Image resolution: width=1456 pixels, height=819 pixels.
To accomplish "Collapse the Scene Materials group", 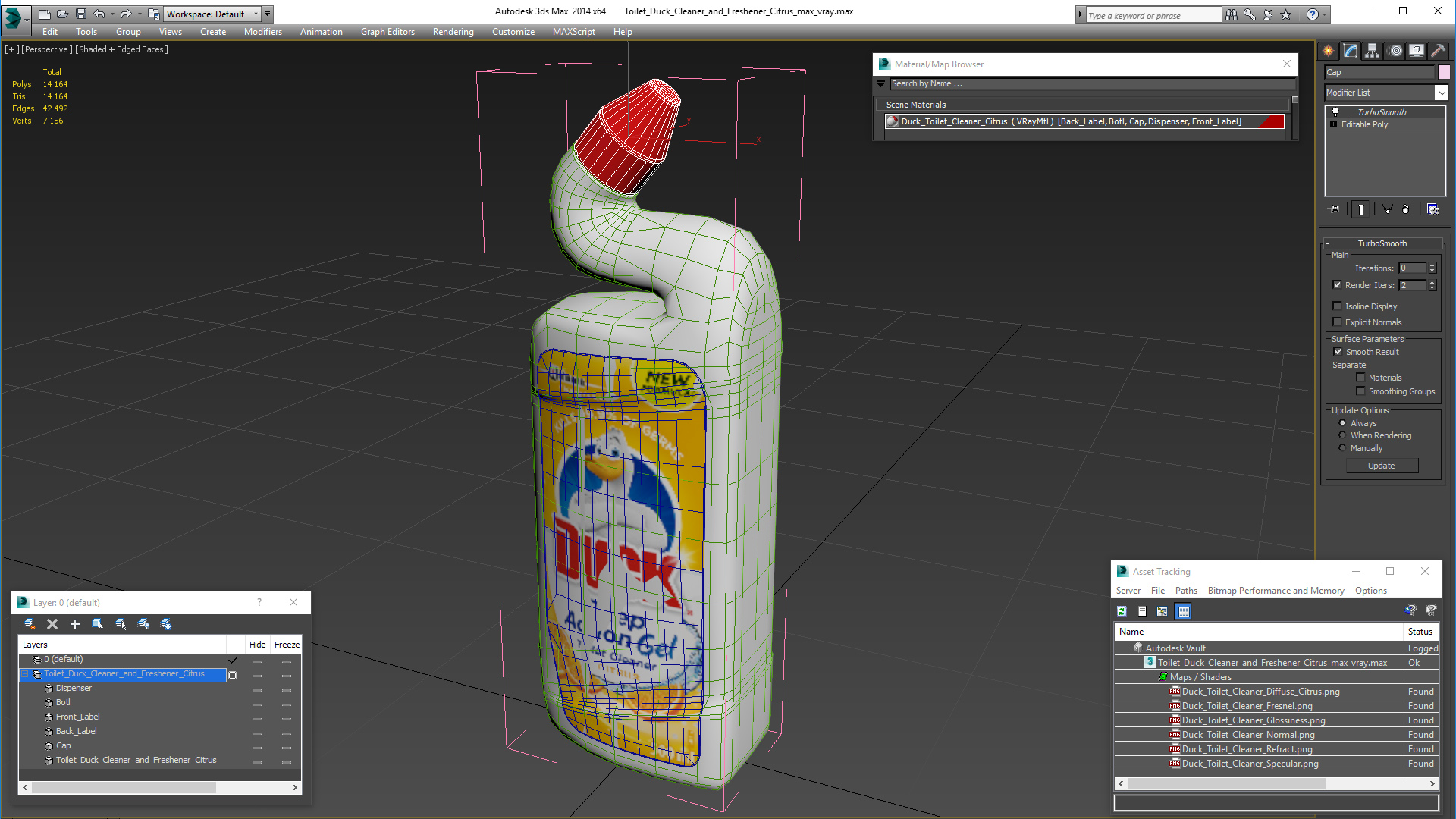I will (880, 105).
